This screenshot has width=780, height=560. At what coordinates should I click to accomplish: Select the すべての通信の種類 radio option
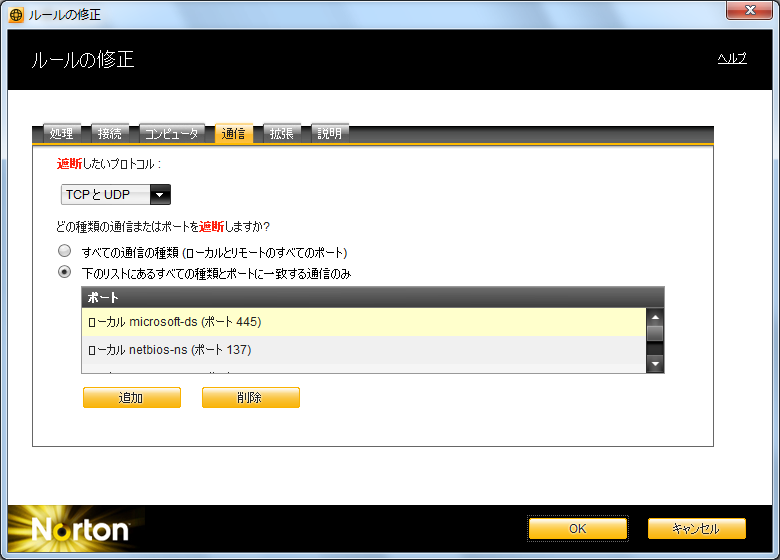click(65, 252)
